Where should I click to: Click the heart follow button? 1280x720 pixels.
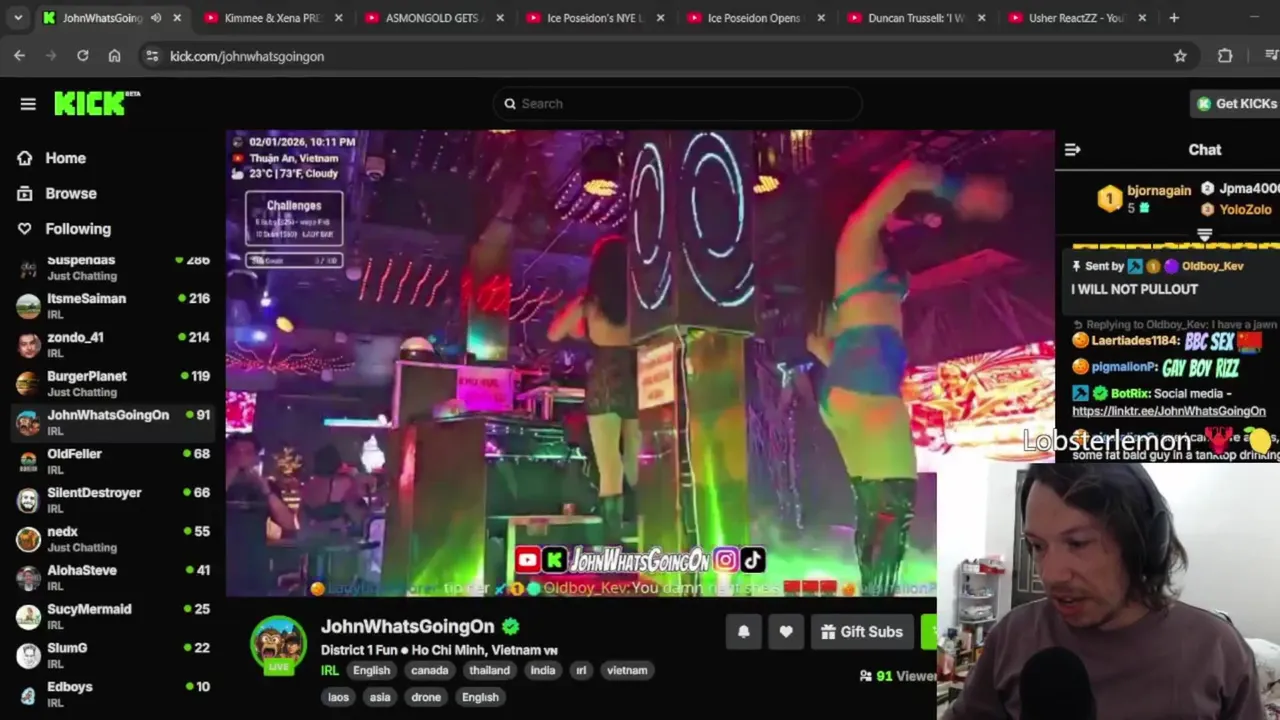point(786,632)
